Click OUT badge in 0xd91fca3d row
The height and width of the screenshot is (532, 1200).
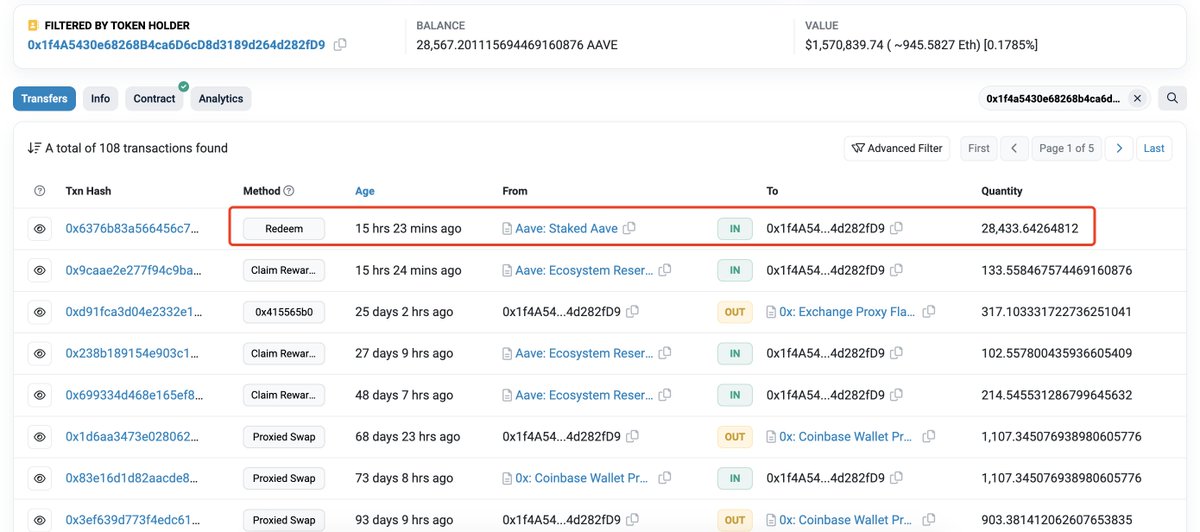click(x=735, y=312)
